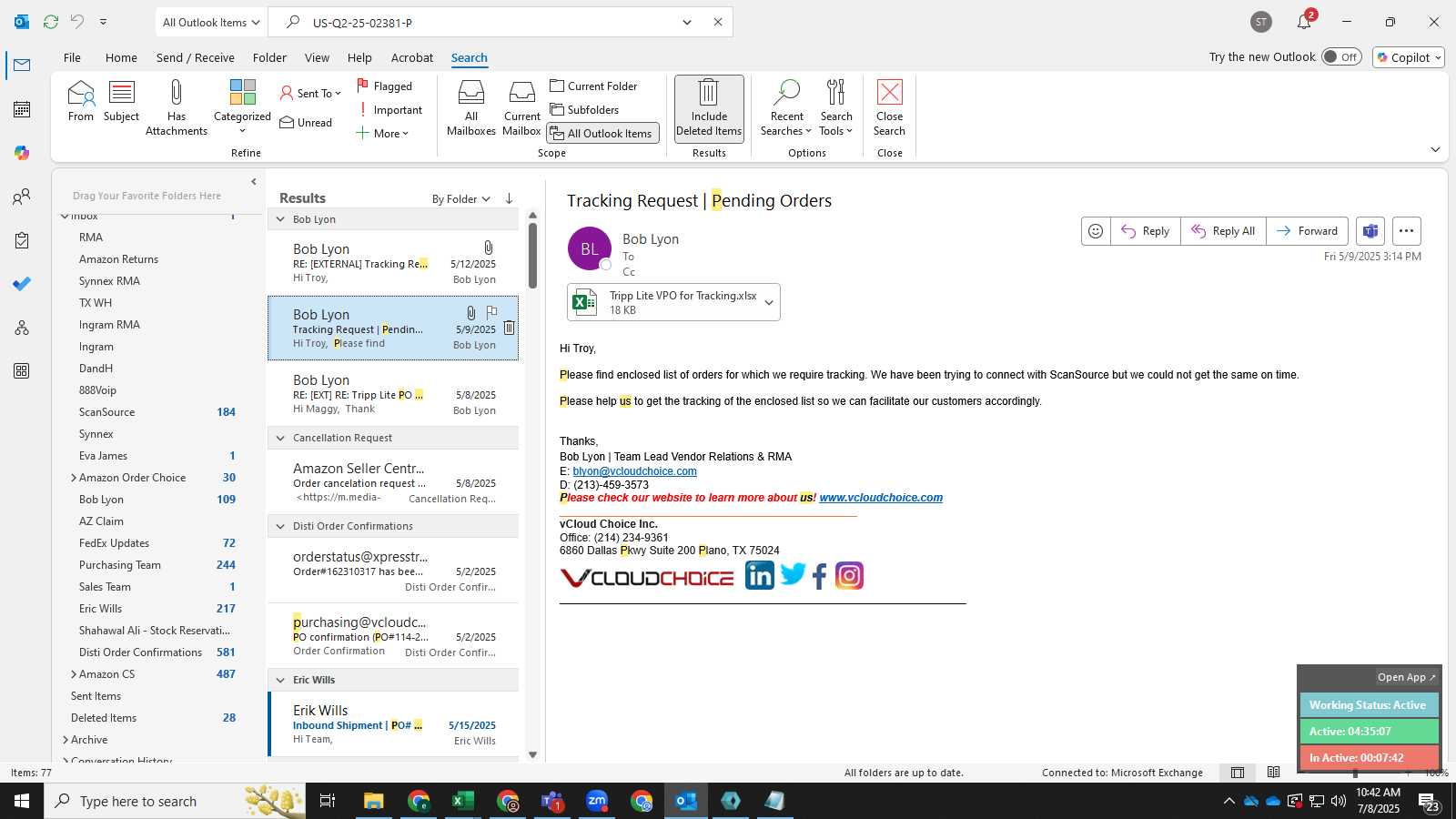Open the People contacts icon in sidebar
Viewport: 1456px width, 819px height.
(22, 197)
